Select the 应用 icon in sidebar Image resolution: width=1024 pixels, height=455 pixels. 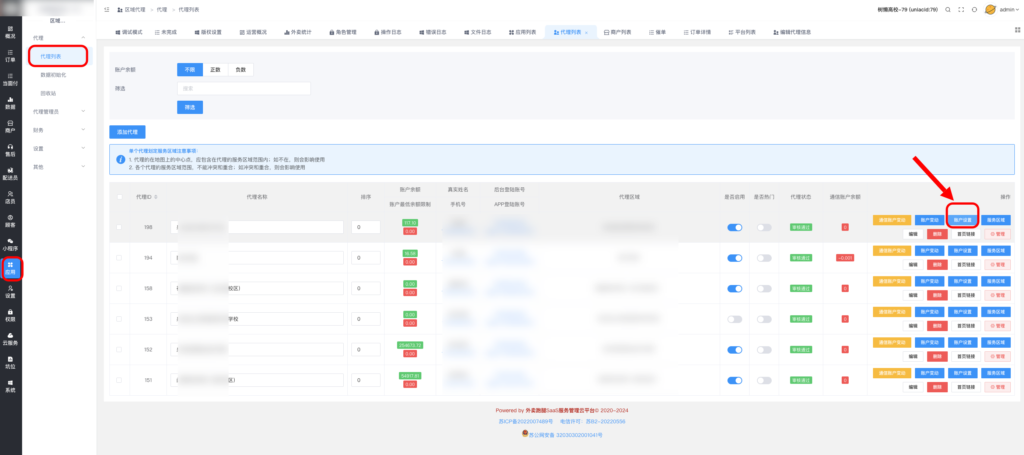[10, 268]
